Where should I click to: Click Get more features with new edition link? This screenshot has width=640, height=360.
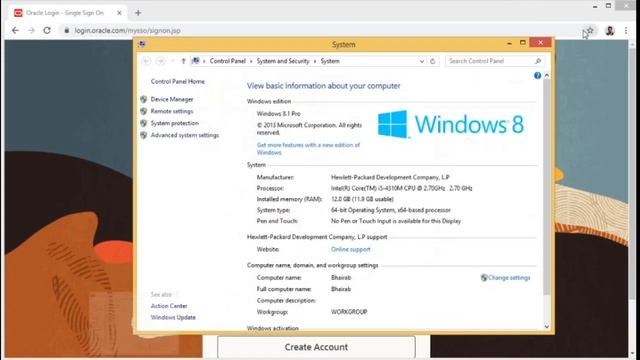[308, 149]
